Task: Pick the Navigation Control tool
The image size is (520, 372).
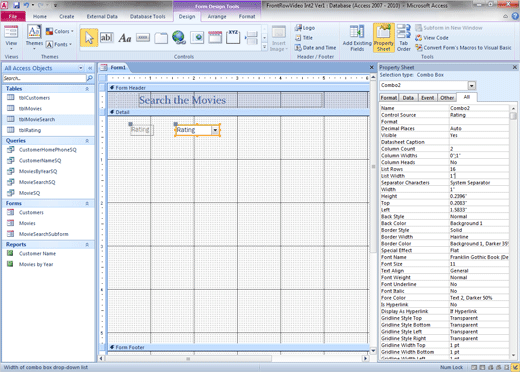Action: tap(215, 37)
